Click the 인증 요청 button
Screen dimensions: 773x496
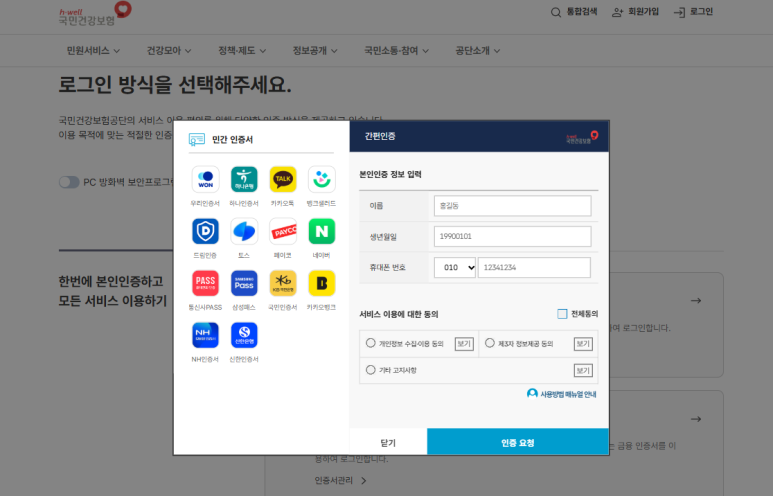tap(518, 442)
